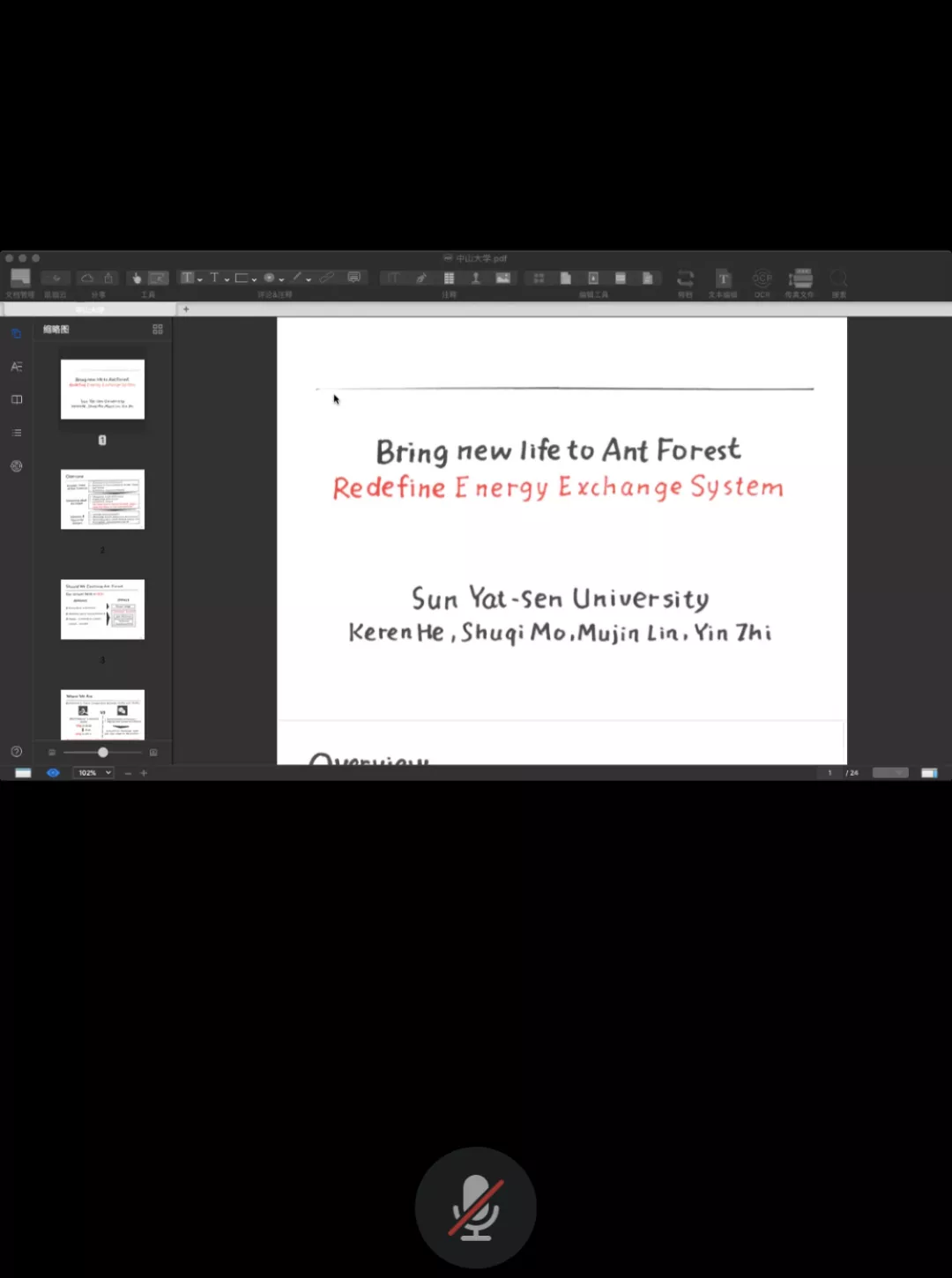Select the comment note bubble tool
The width and height of the screenshot is (952, 1278).
[353, 278]
